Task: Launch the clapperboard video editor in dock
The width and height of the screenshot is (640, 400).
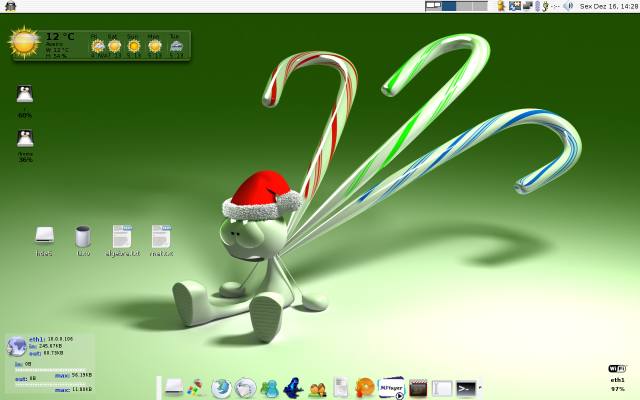Action: click(418, 388)
